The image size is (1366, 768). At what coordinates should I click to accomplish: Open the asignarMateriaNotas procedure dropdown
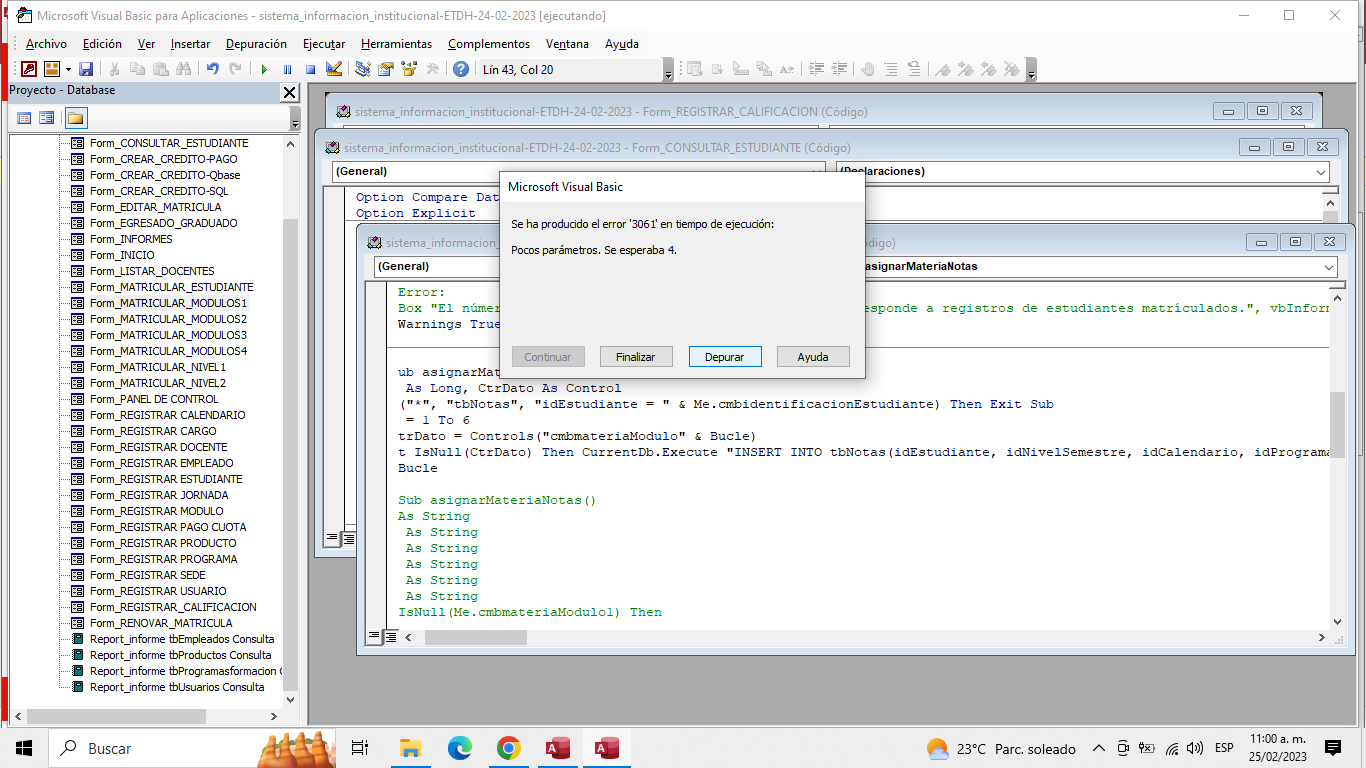pos(1329,267)
